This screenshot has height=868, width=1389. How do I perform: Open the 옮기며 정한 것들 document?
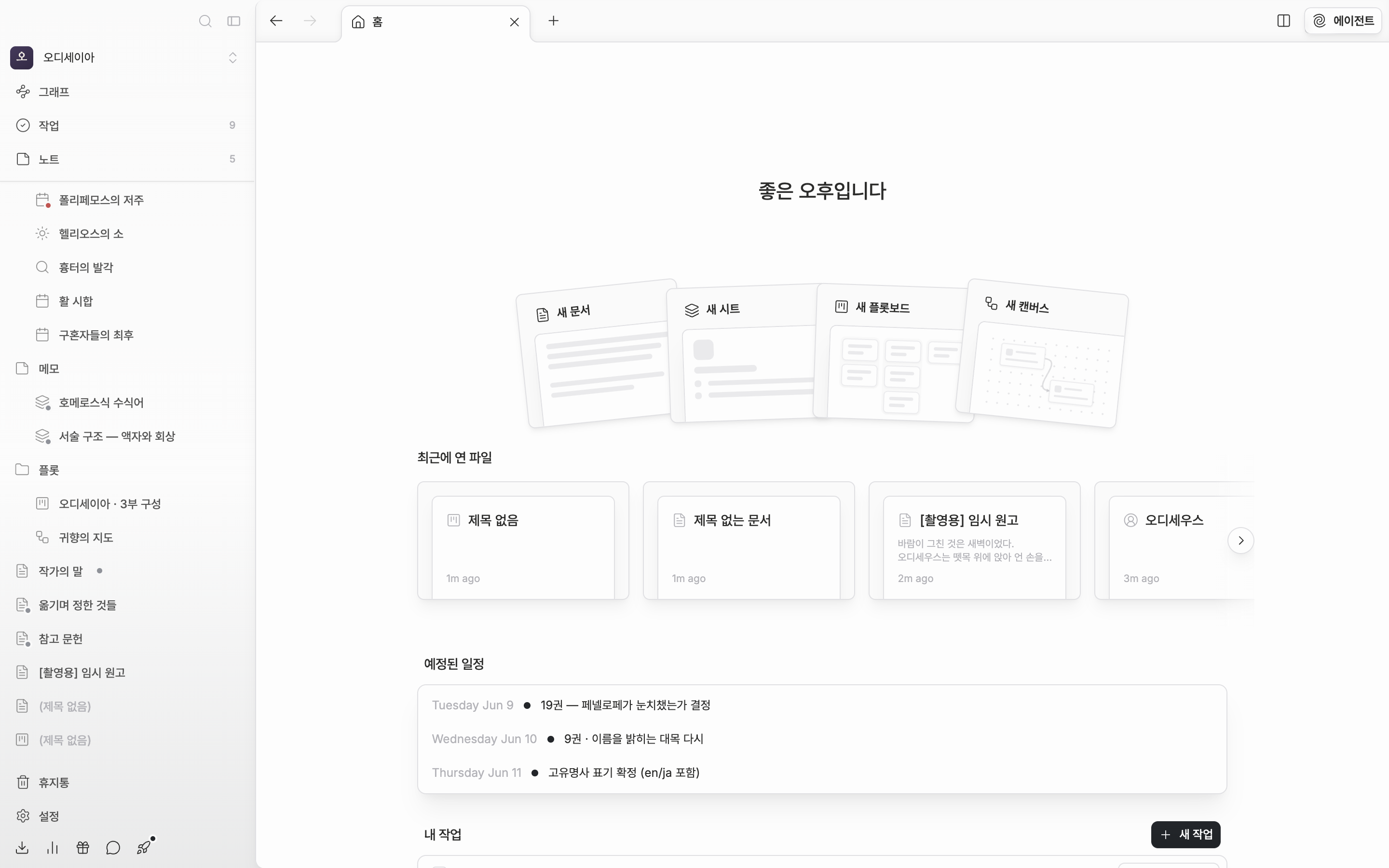coord(127,605)
